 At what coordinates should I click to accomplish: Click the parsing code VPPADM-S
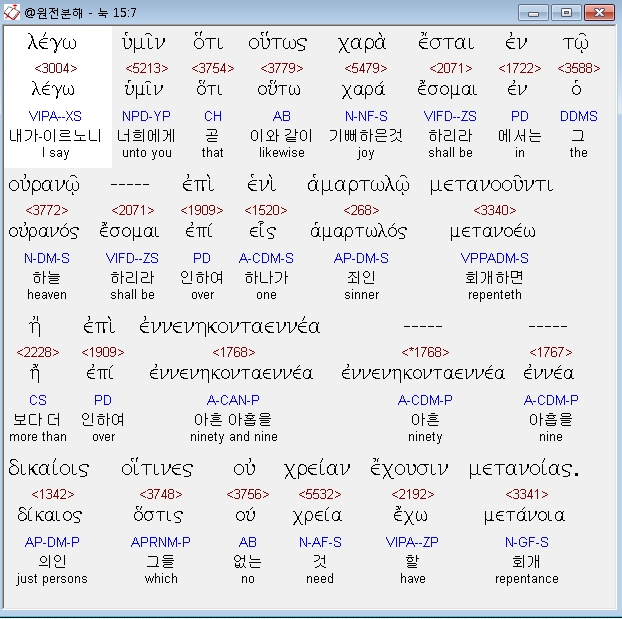(x=494, y=258)
